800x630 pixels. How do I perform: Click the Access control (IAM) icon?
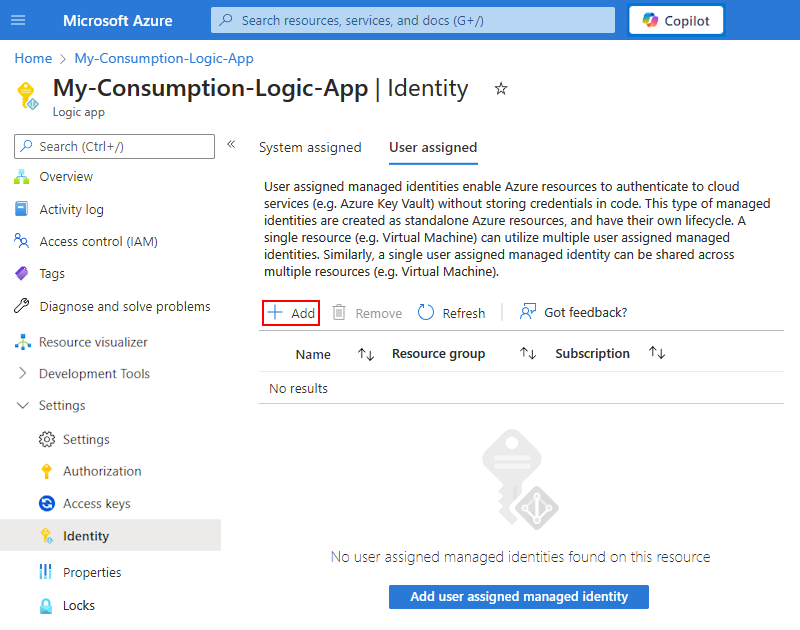(21, 241)
